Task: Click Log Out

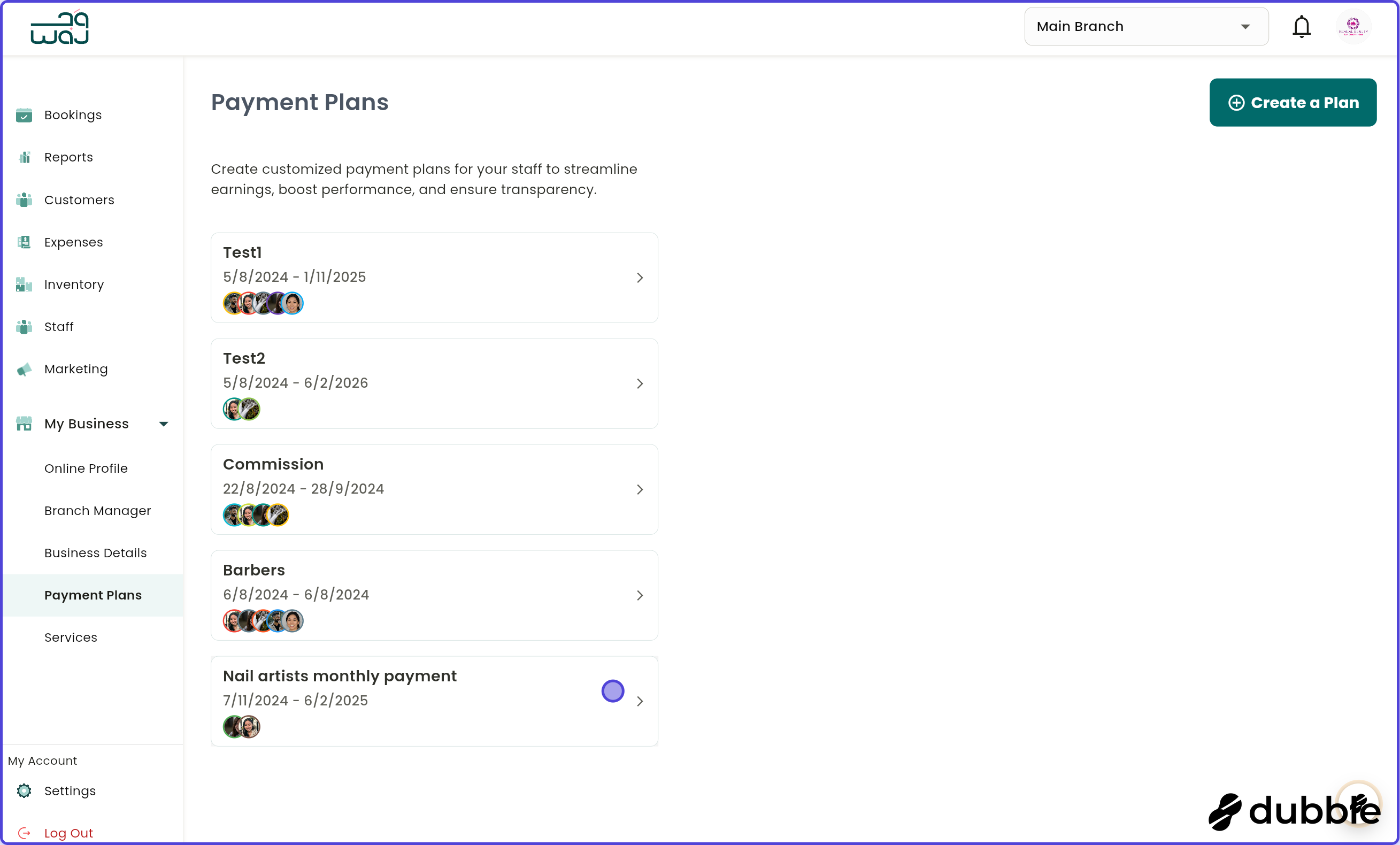Action: click(x=68, y=833)
